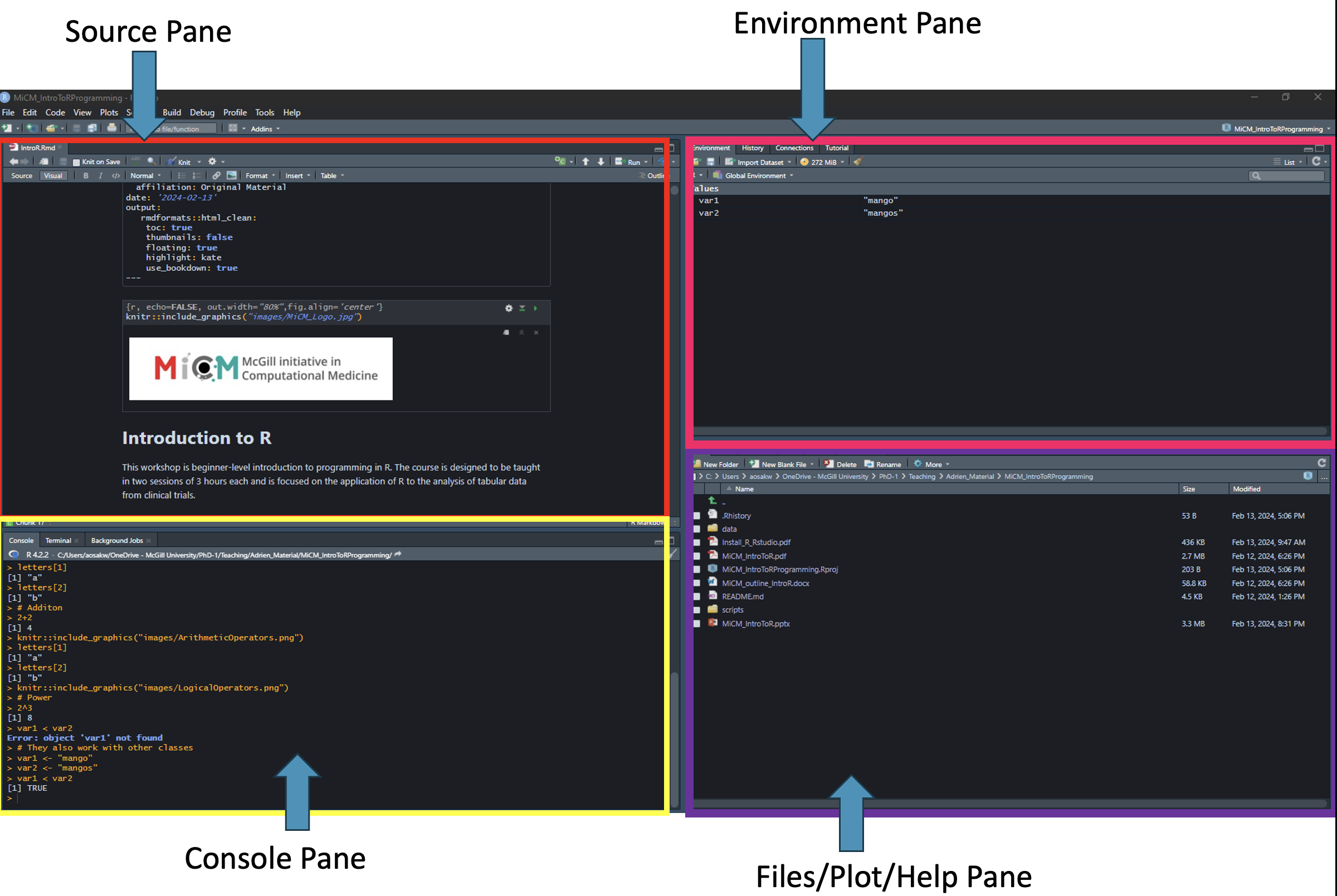Switch editor to Source mode
Screen dimensions: 1337x896
(22, 176)
